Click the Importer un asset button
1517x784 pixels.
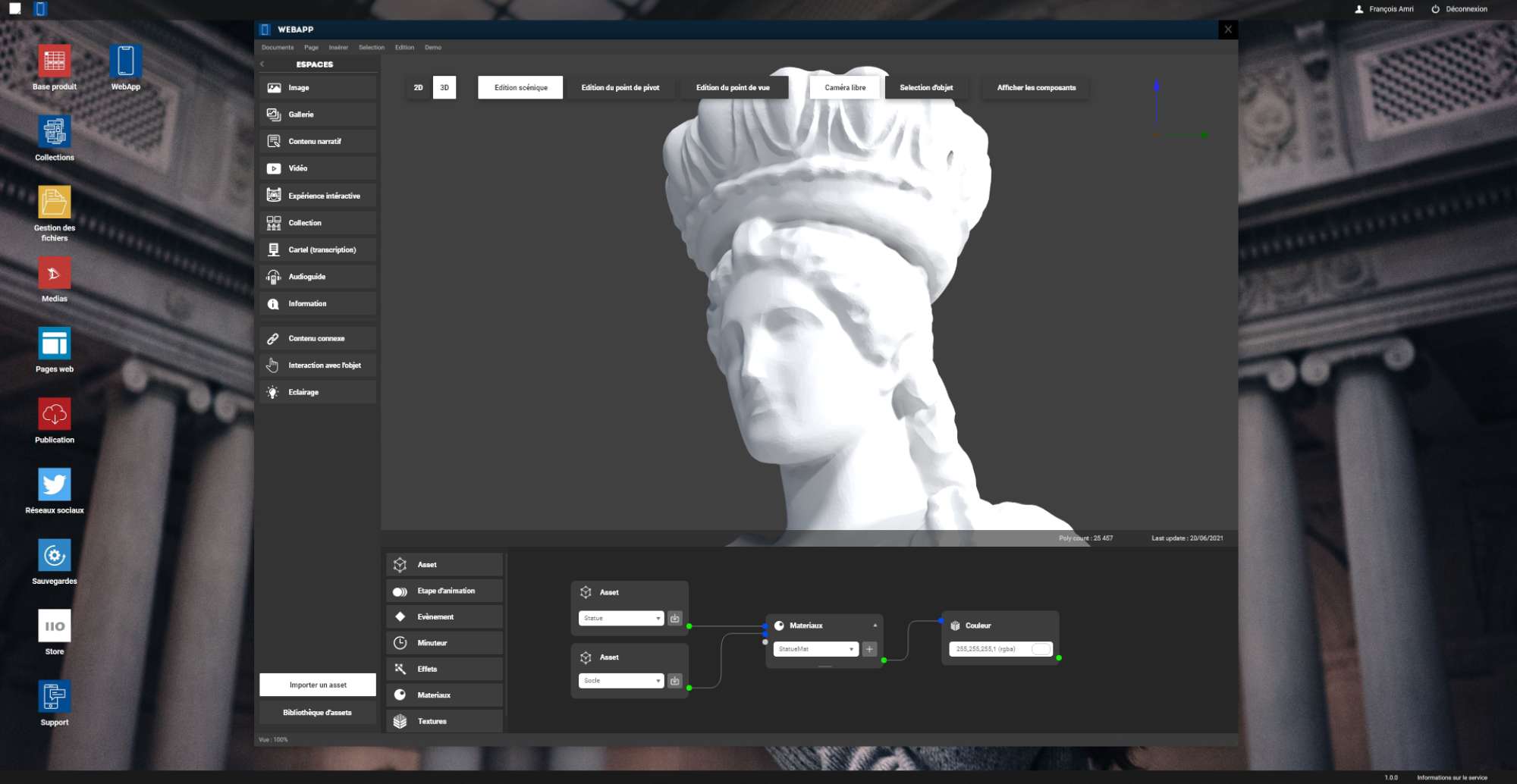coord(318,685)
